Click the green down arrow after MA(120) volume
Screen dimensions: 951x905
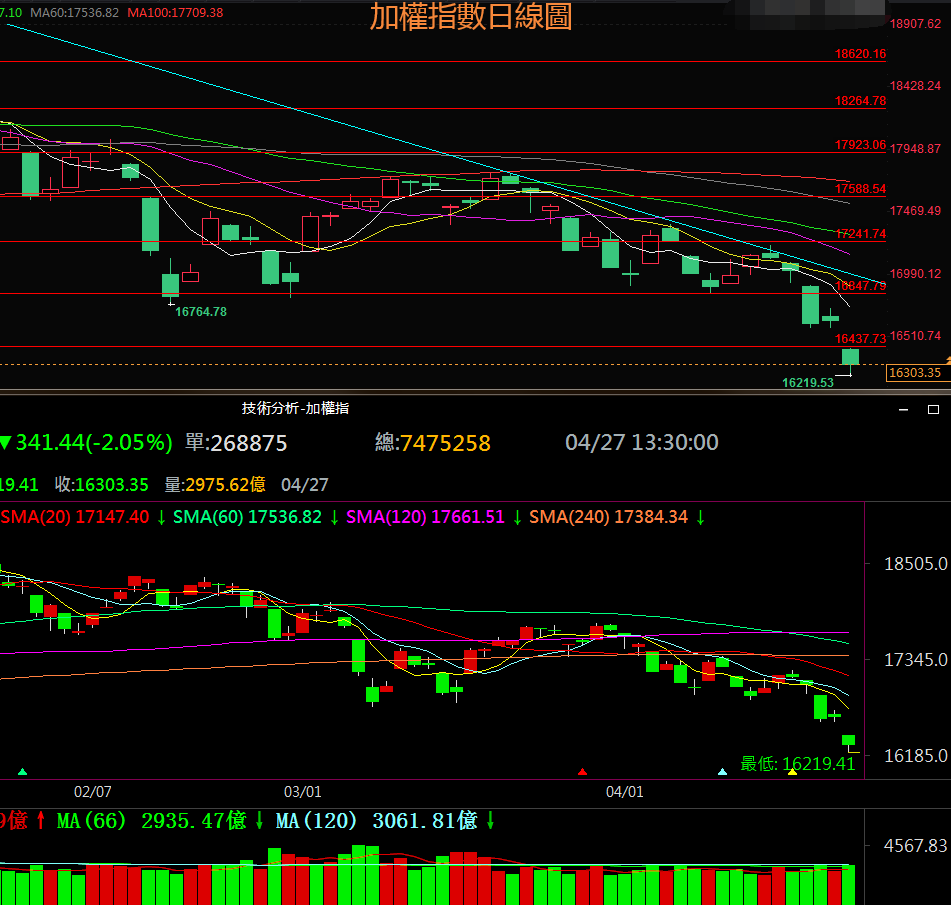tap(491, 821)
